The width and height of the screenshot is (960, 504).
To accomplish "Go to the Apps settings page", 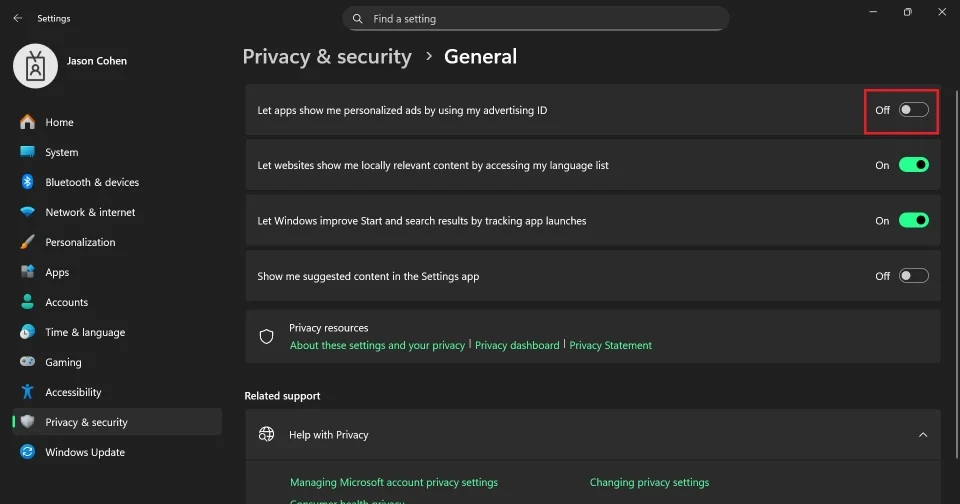I will [x=57, y=272].
